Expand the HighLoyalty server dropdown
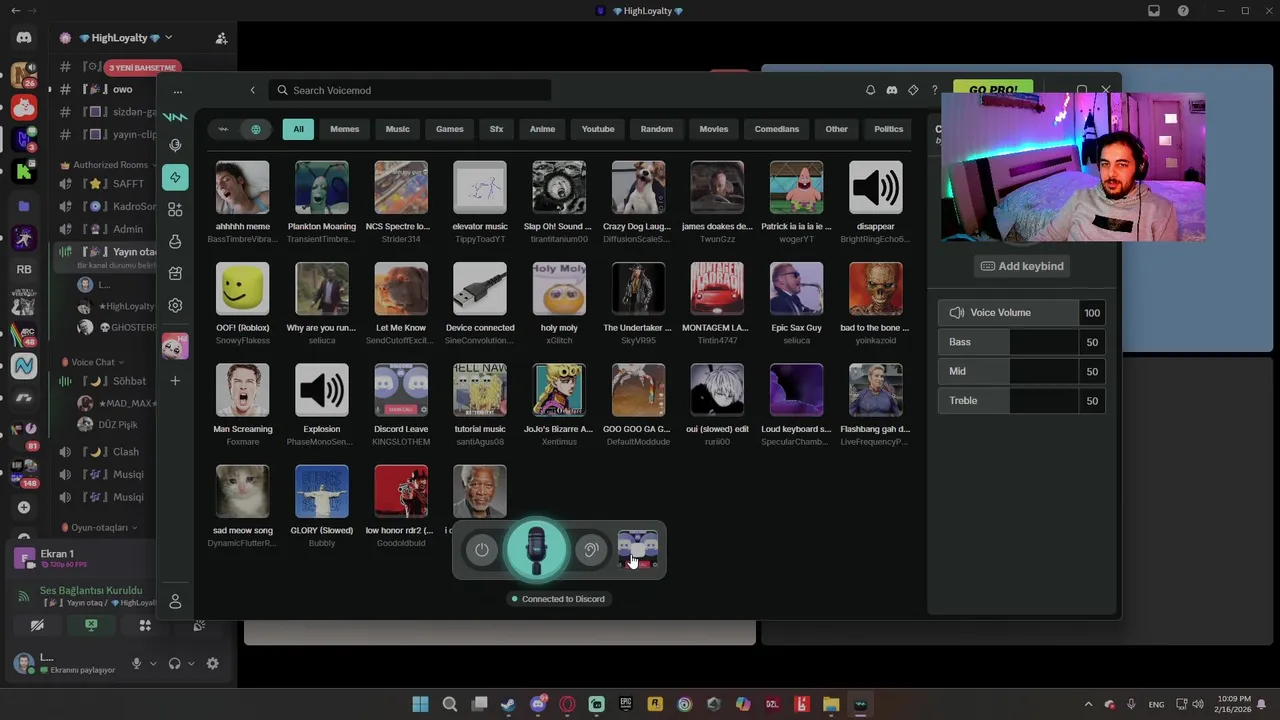The image size is (1280, 720). pos(168,38)
